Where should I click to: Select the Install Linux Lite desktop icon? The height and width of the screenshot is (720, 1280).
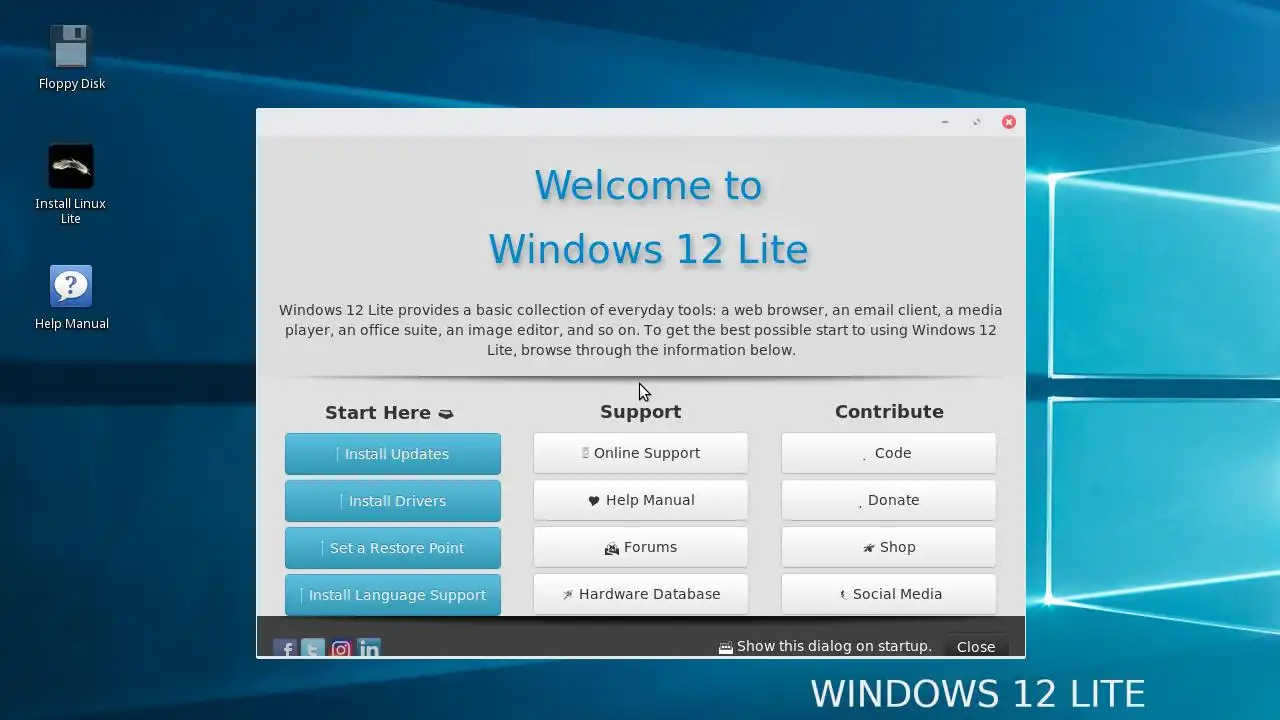pos(71,184)
